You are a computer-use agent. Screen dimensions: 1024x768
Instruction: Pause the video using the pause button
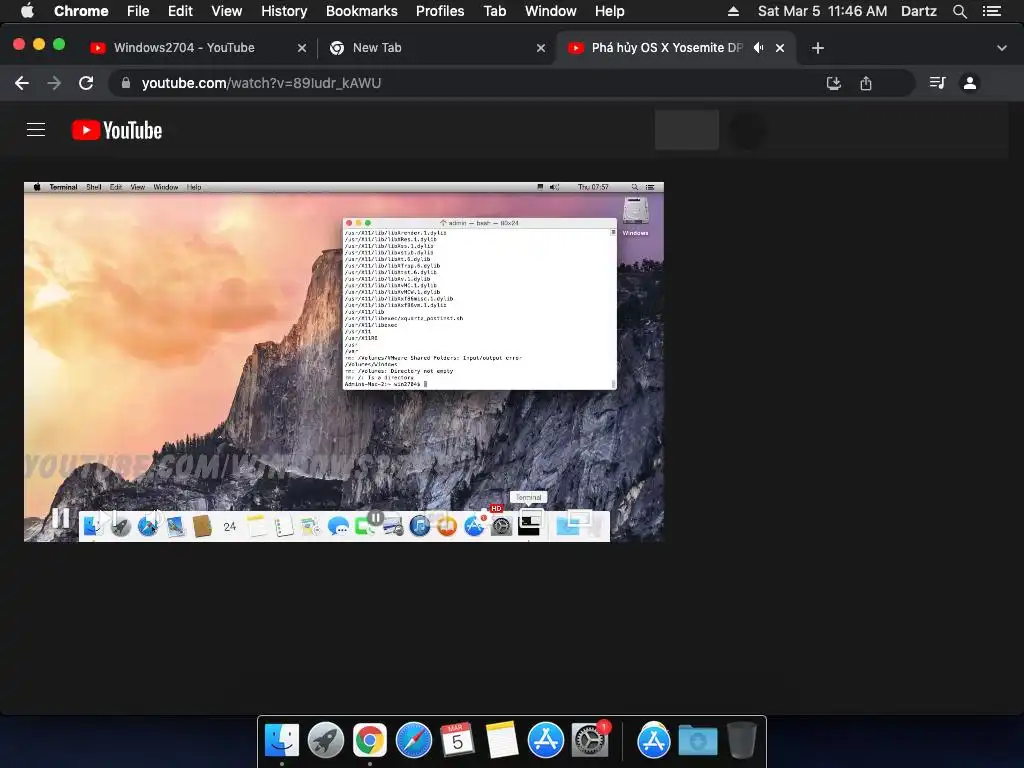pos(61,519)
